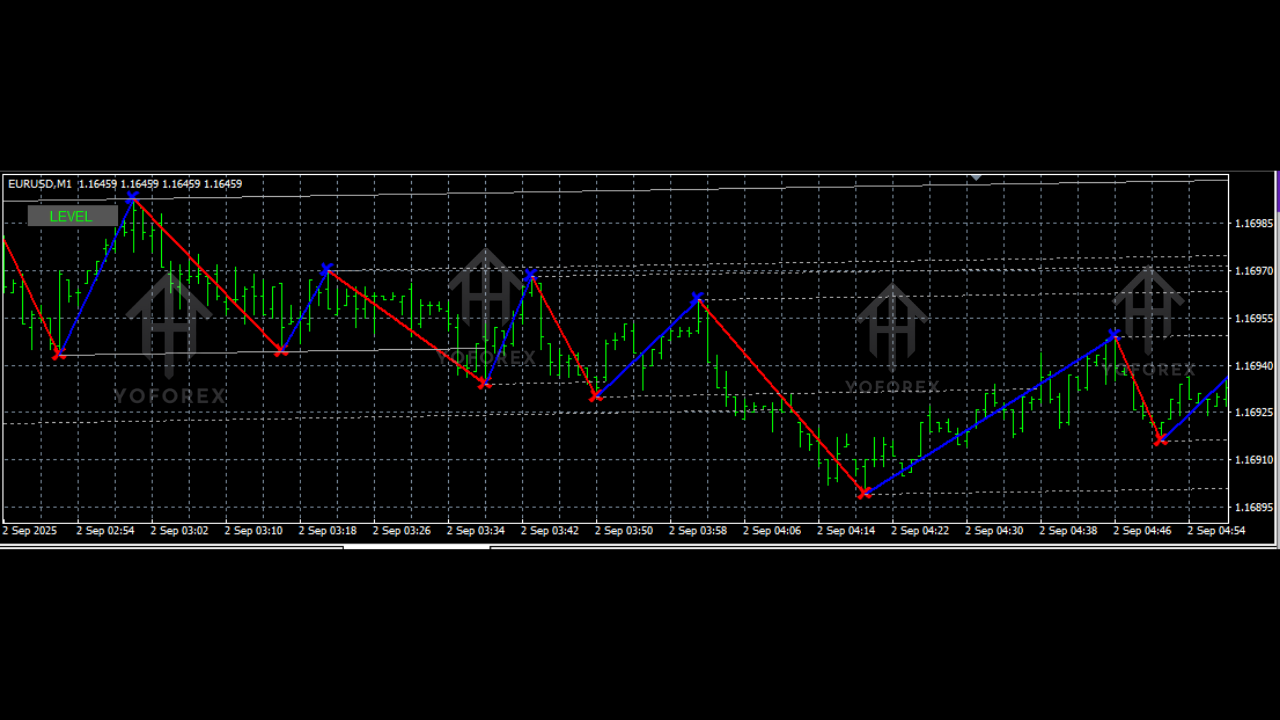The height and width of the screenshot is (720, 1280).
Task: Click the green LEVEL button
Action: pos(71,216)
